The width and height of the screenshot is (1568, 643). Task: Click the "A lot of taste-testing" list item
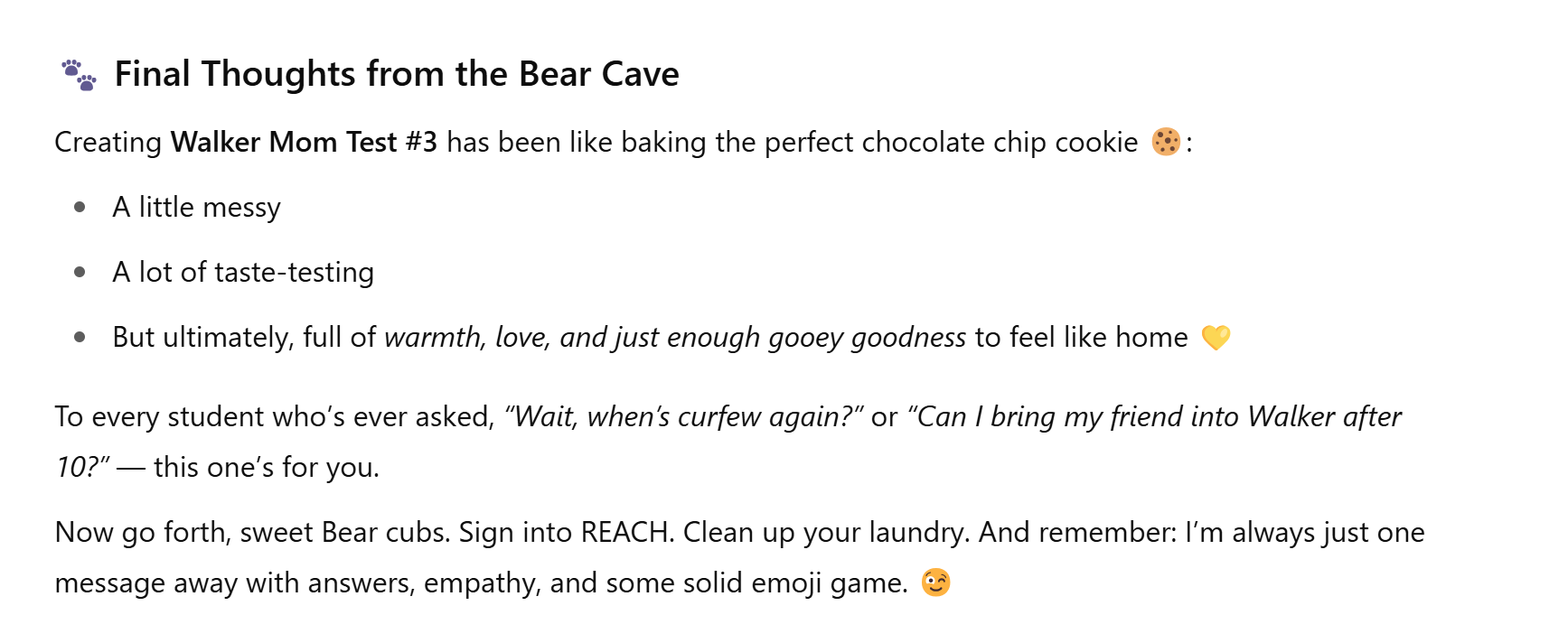point(242,273)
